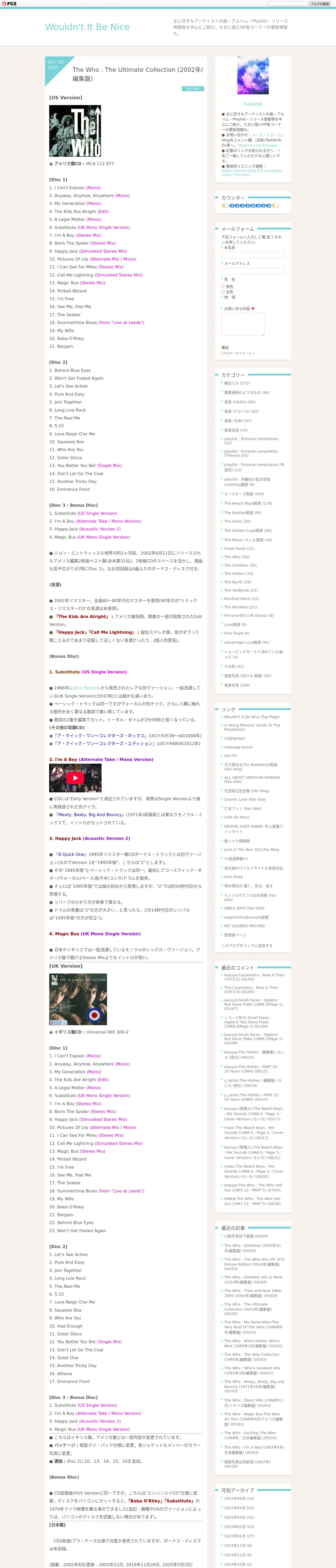Open the The Who category tag

[x=193, y=89]
